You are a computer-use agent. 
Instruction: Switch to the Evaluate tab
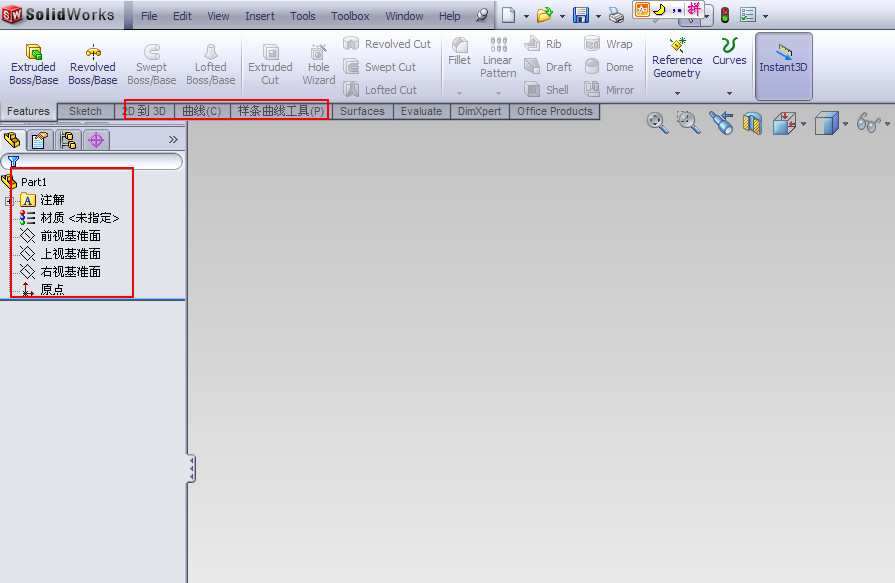click(x=421, y=111)
